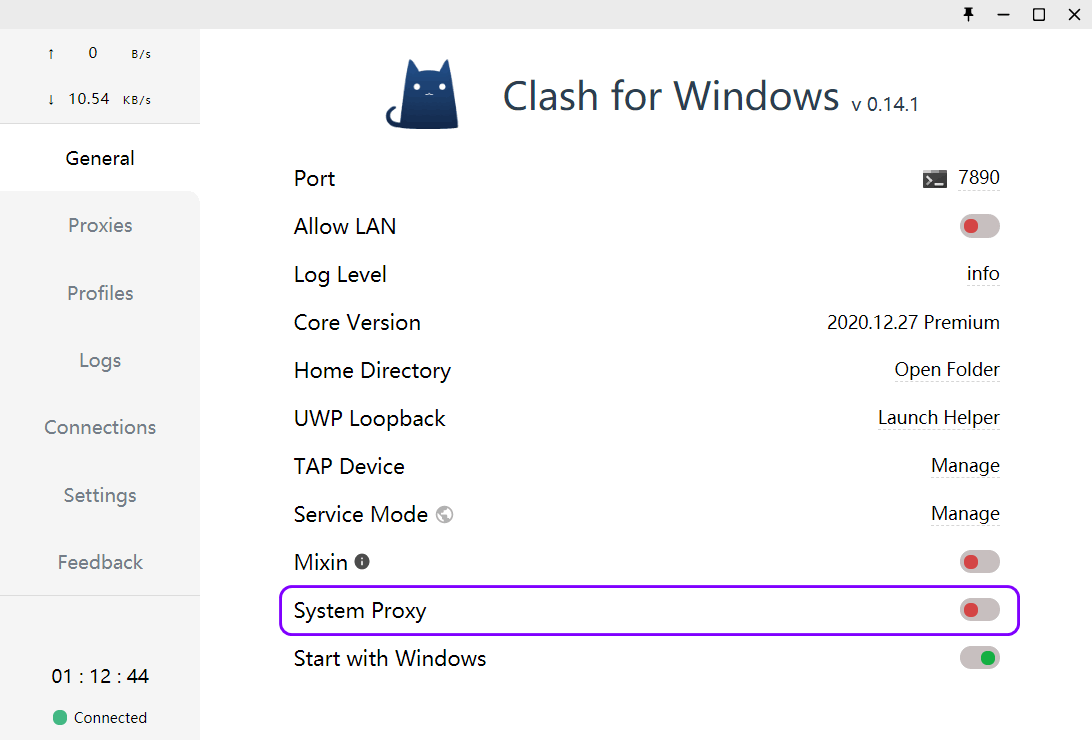Click the green Connected status dot
Viewport: 1092px width, 740px height.
pos(60,717)
